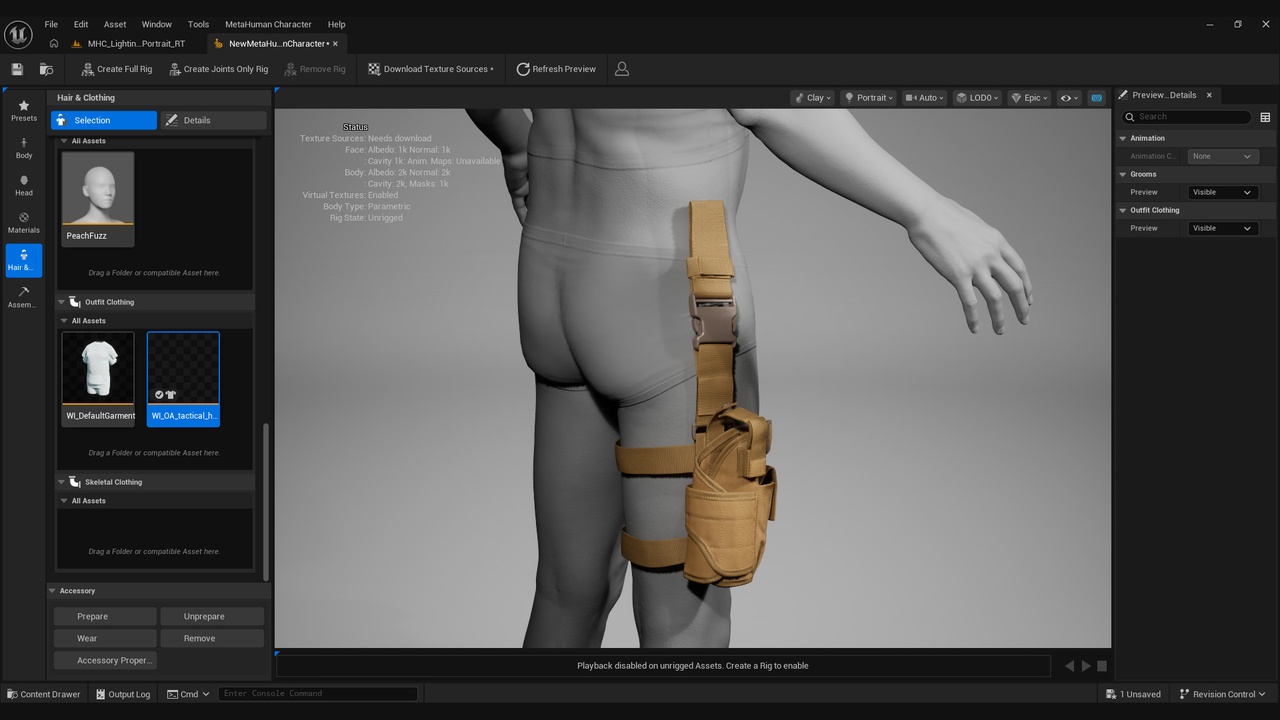1280x720 pixels.
Task: Click the play forward button
Action: click(1086, 666)
